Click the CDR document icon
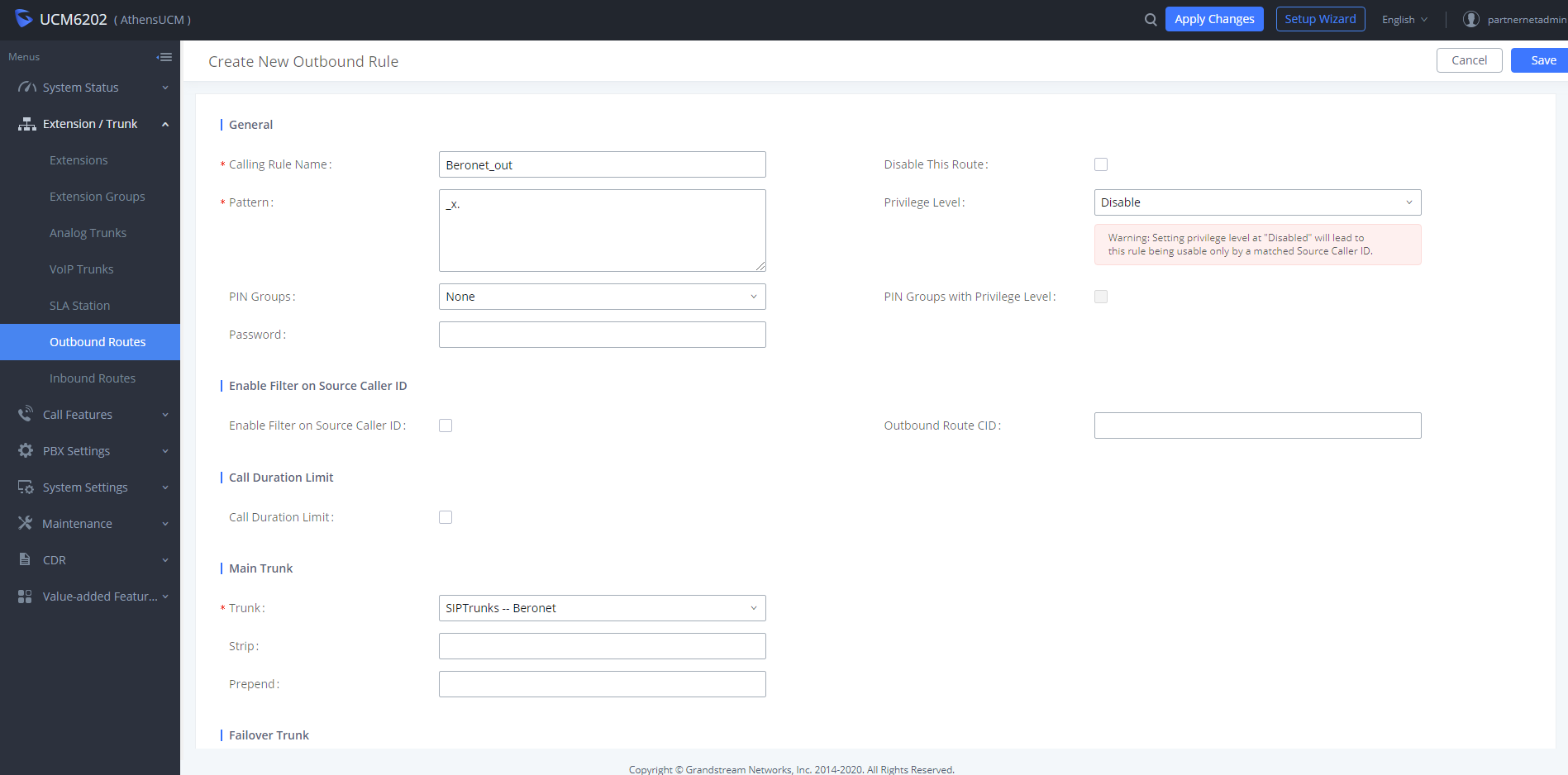 (25, 559)
